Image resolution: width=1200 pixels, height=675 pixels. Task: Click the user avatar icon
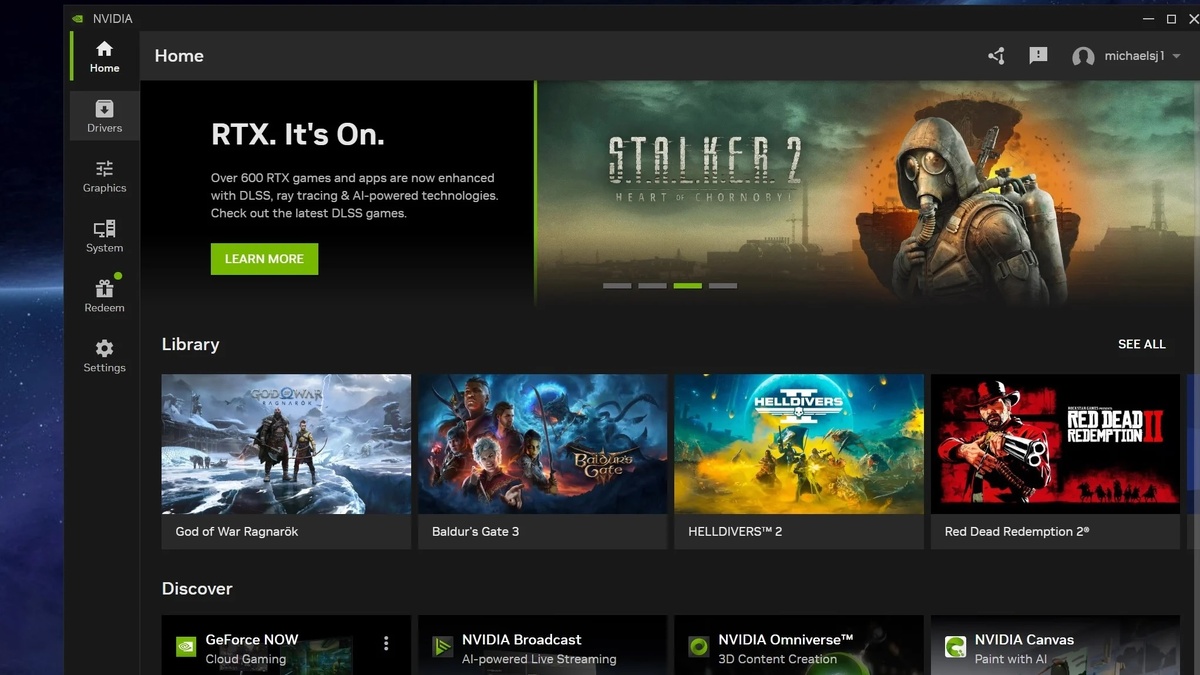(1083, 57)
